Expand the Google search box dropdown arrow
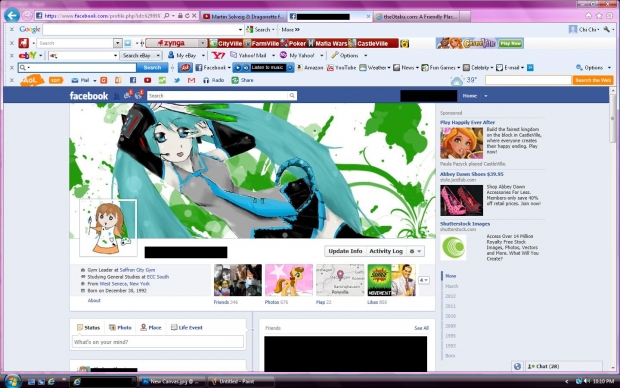620x388 pixels. point(240,30)
